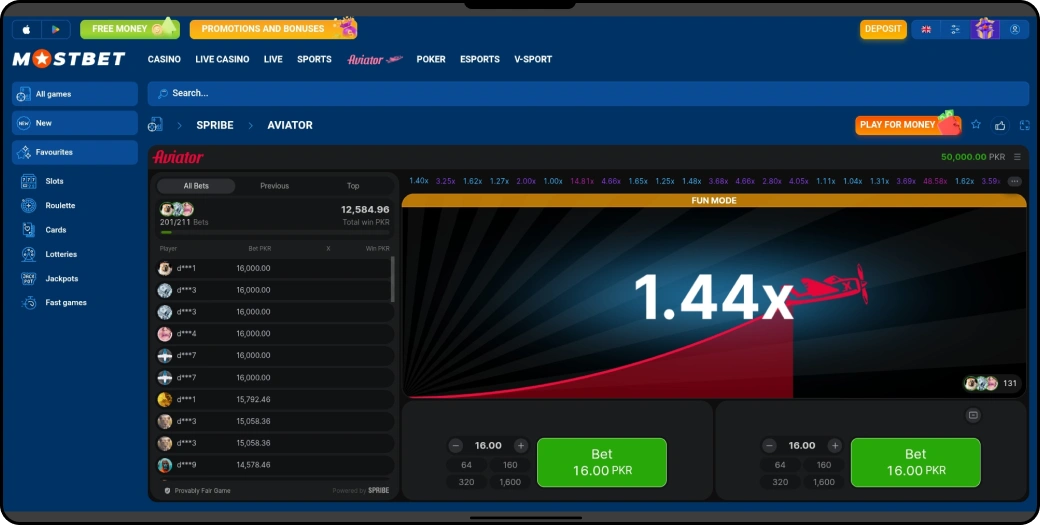Open SPORTS menu
Screen dimensions: 1040x525
click(x=314, y=59)
